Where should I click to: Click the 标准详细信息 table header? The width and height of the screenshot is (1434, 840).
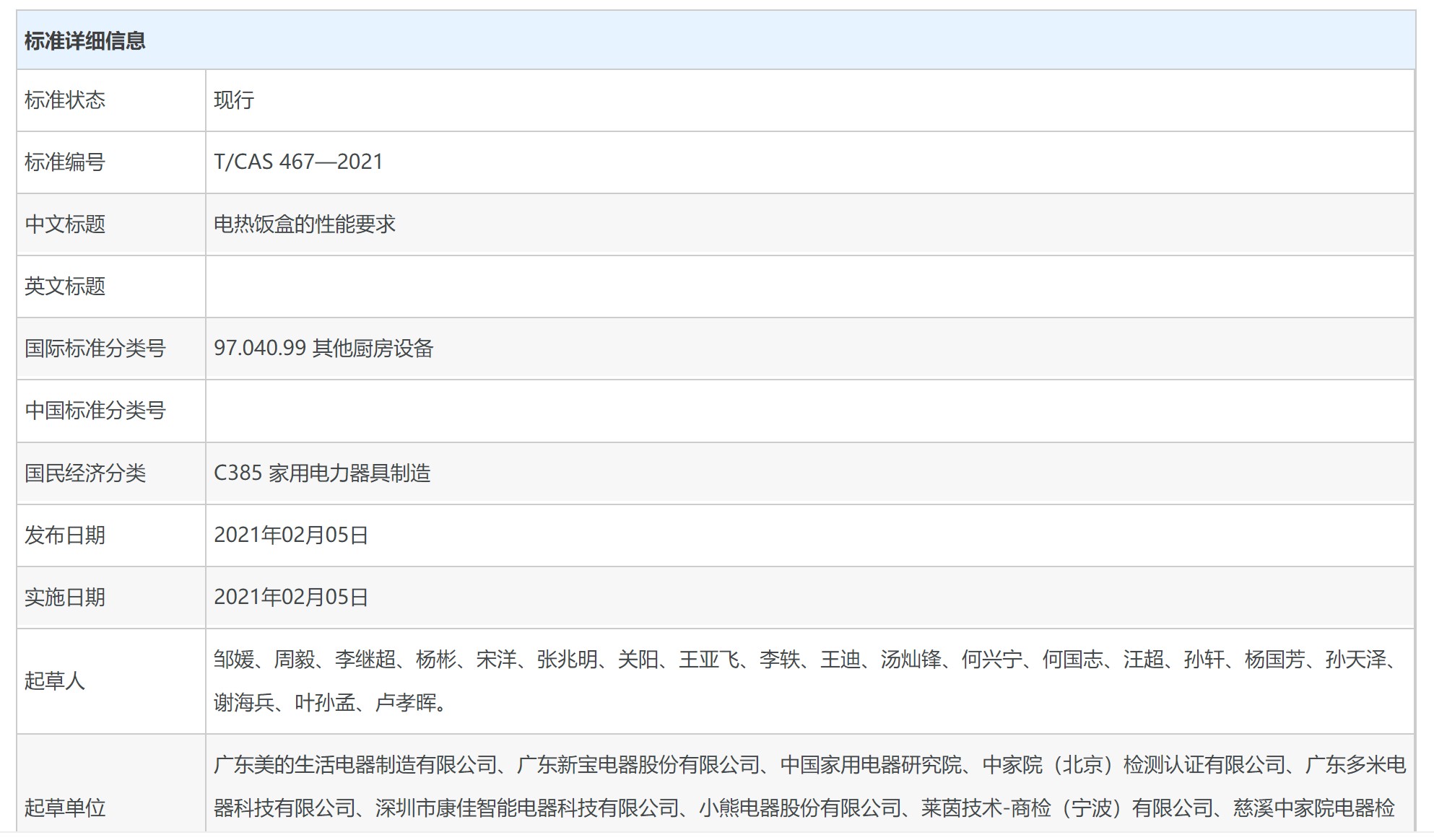click(85, 41)
